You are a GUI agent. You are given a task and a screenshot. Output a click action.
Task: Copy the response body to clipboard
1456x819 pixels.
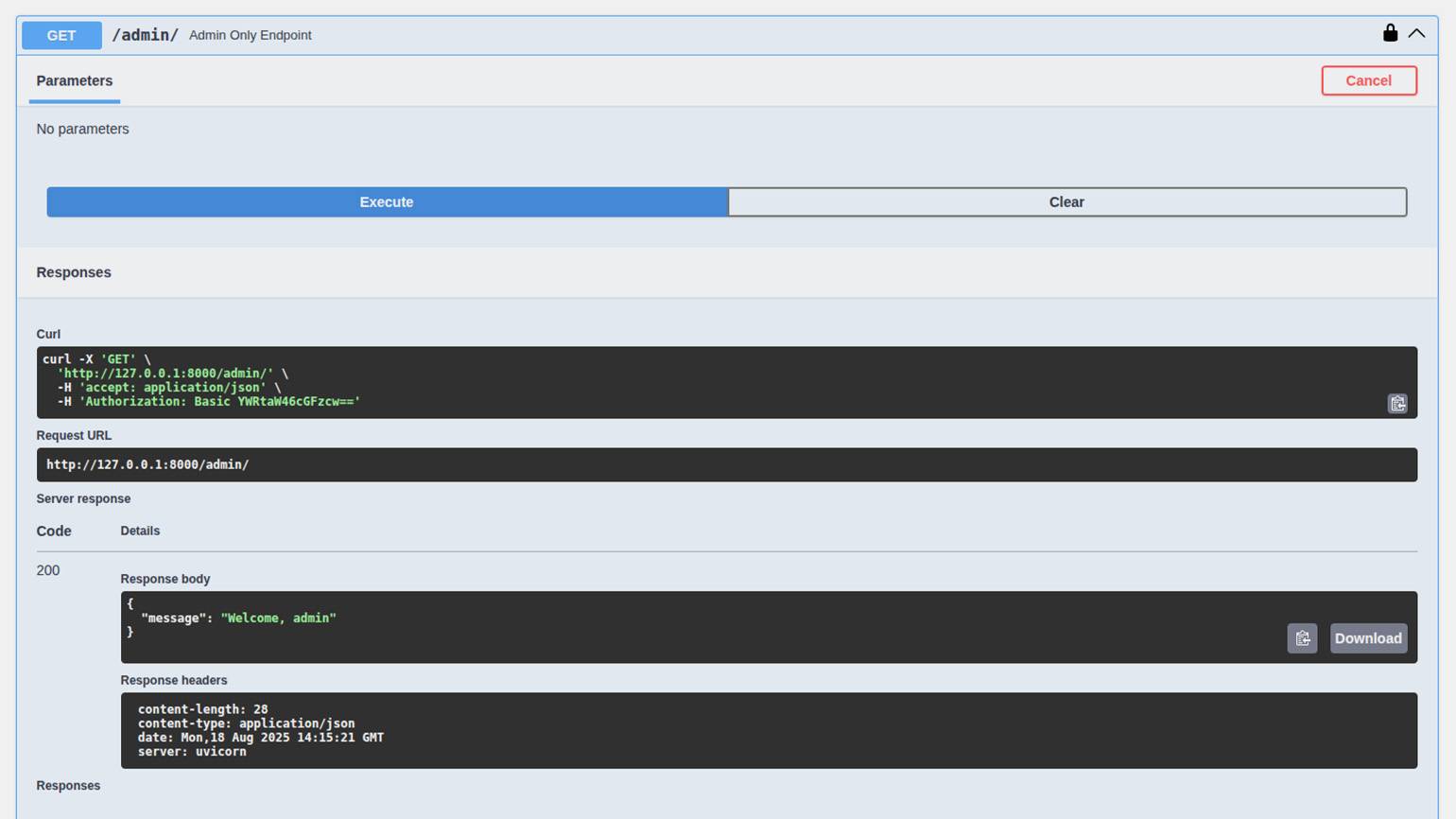pos(1302,638)
